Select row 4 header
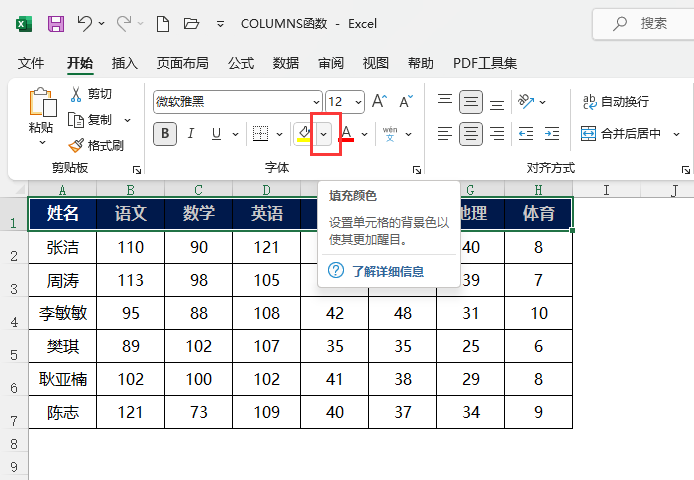This screenshot has width=694, height=480. (14, 314)
